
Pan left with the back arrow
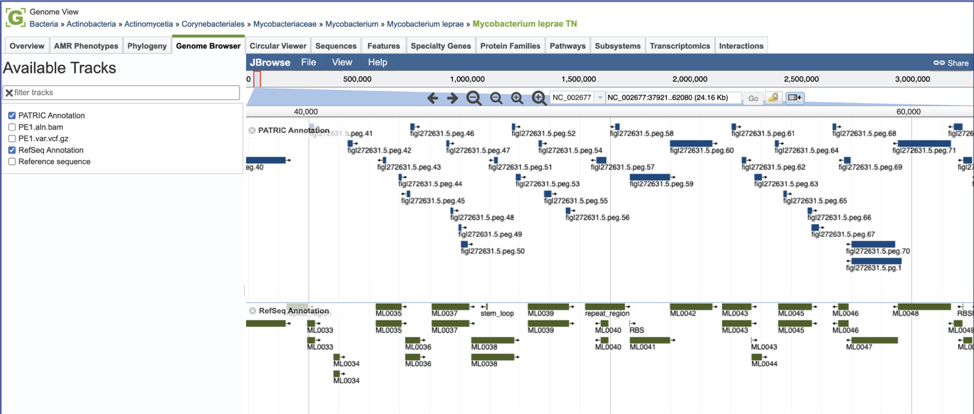433,98
